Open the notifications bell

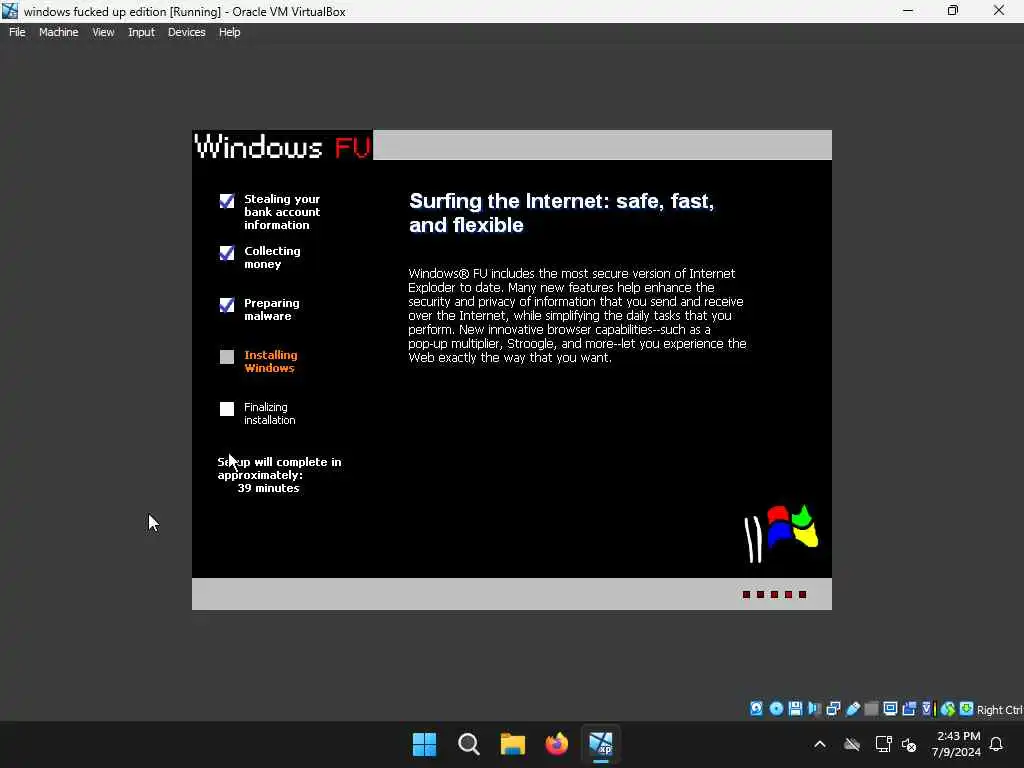coord(996,744)
